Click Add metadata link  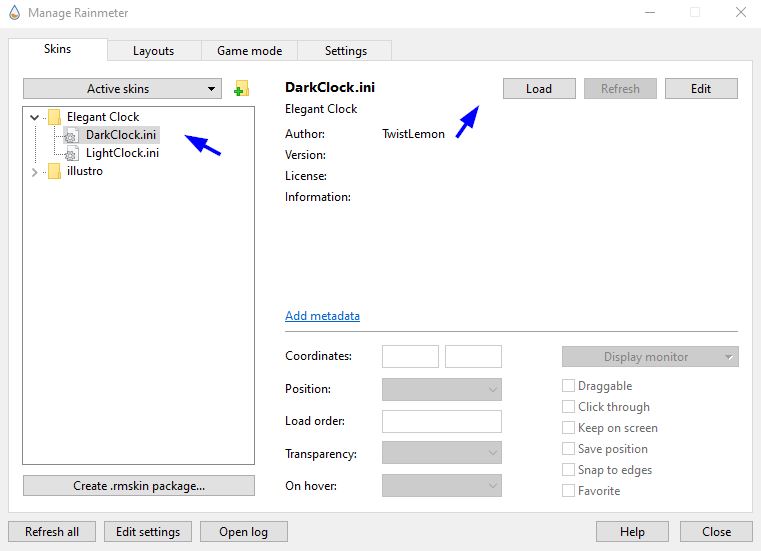(322, 316)
